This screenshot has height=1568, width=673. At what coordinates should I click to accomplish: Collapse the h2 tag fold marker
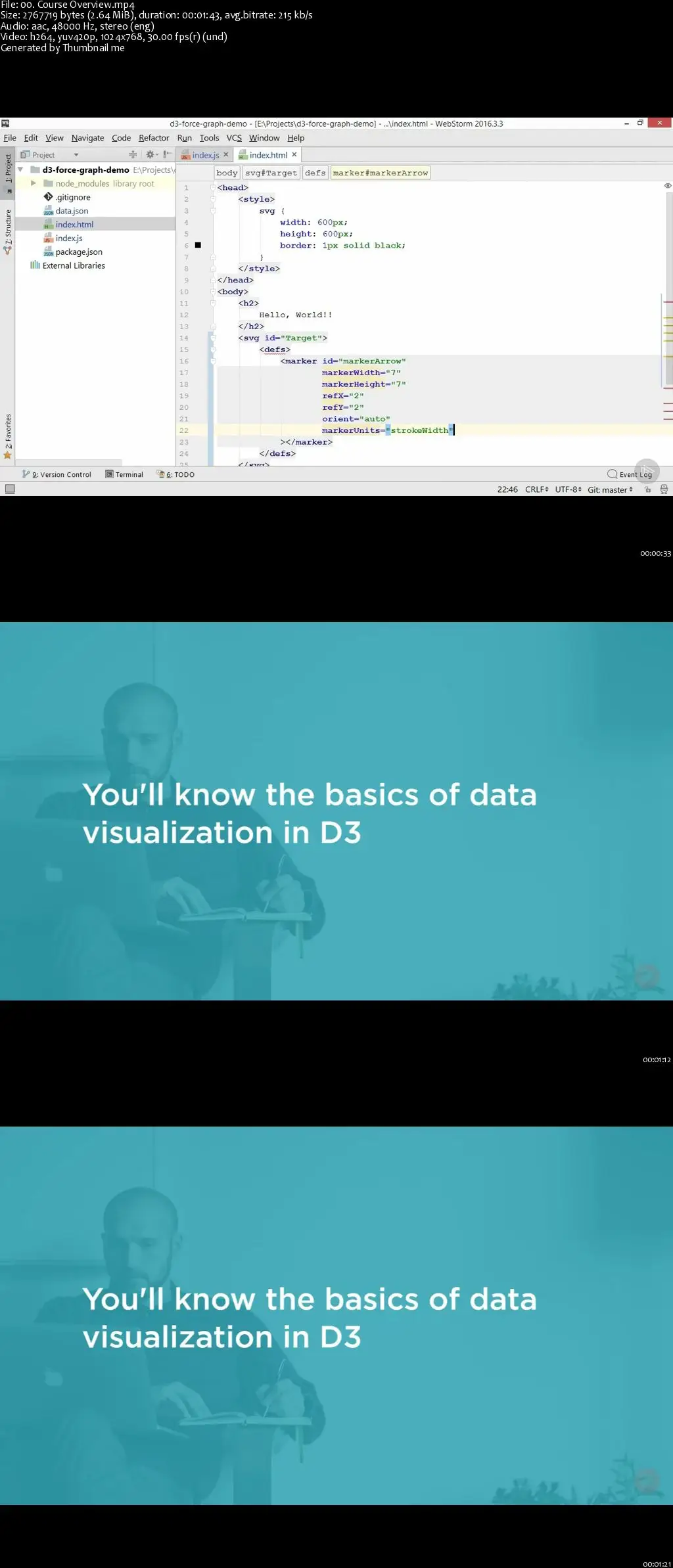[x=213, y=303]
